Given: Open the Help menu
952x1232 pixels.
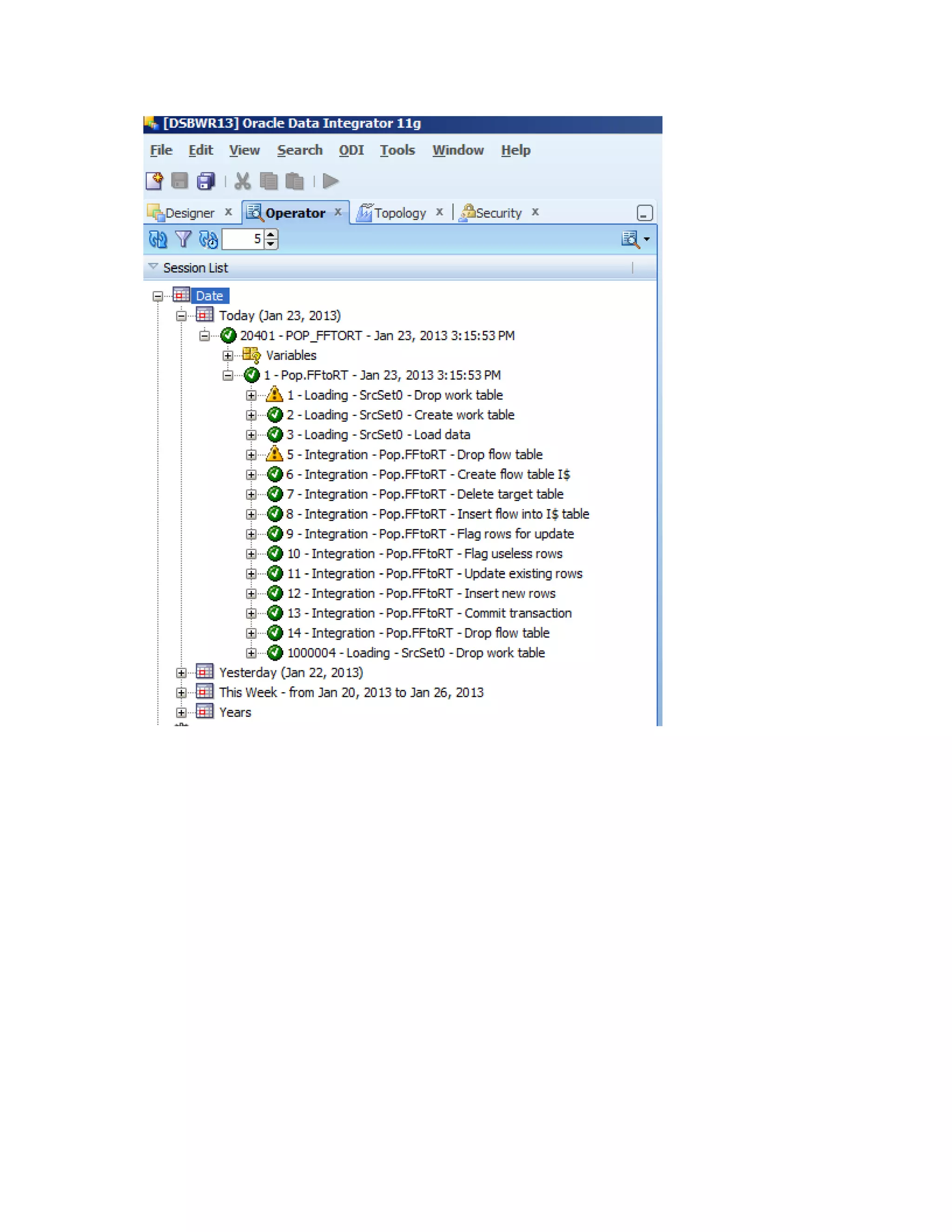Looking at the screenshot, I should 516,150.
